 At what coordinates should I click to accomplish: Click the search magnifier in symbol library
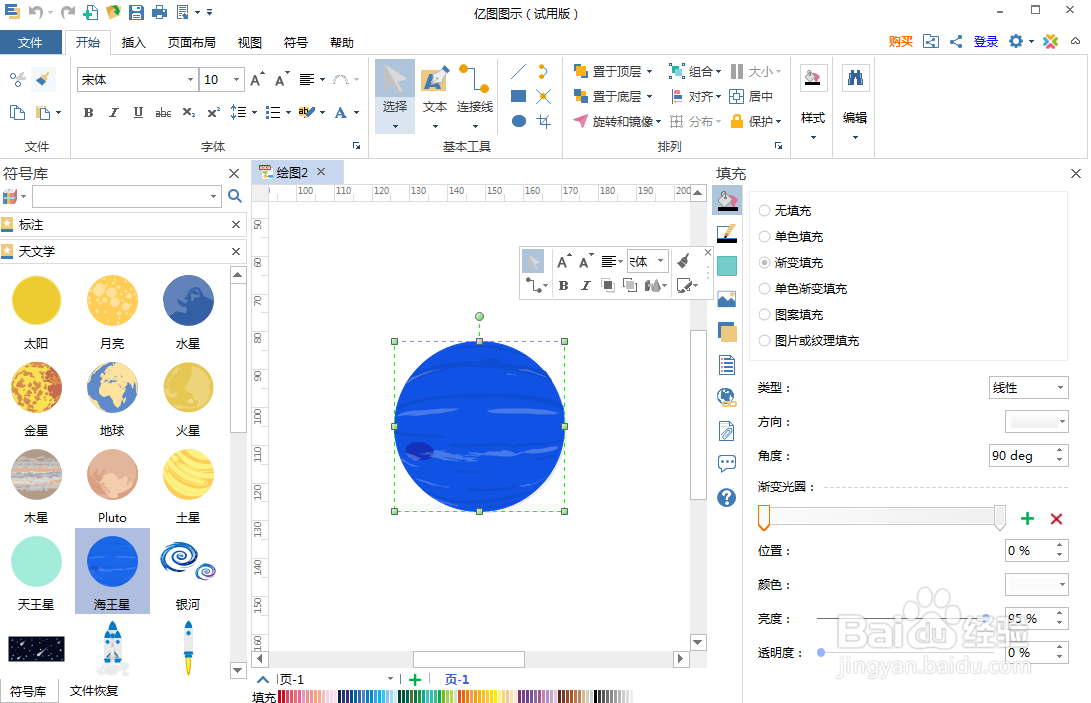pyautogui.click(x=235, y=197)
